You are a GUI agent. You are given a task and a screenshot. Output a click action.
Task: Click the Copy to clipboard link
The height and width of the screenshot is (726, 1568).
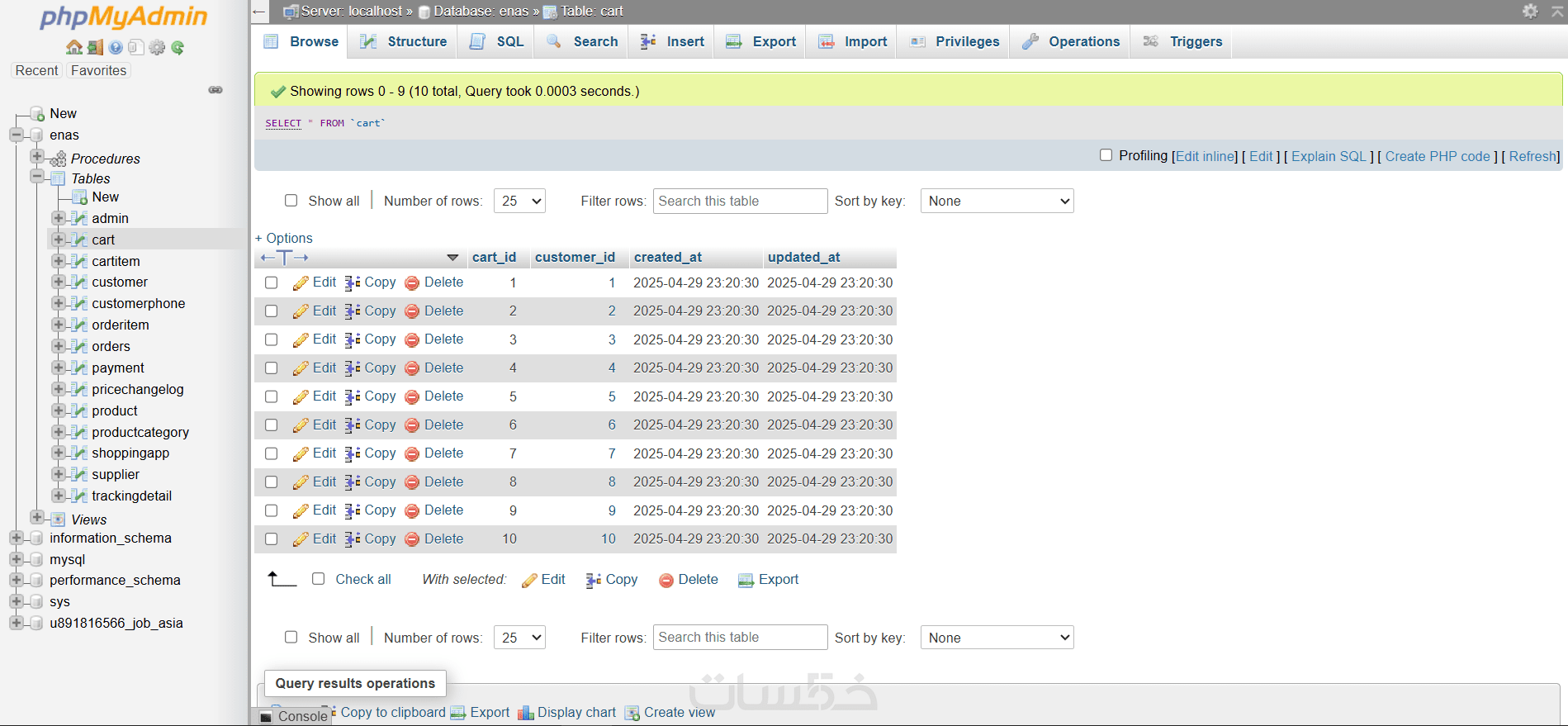click(x=393, y=712)
